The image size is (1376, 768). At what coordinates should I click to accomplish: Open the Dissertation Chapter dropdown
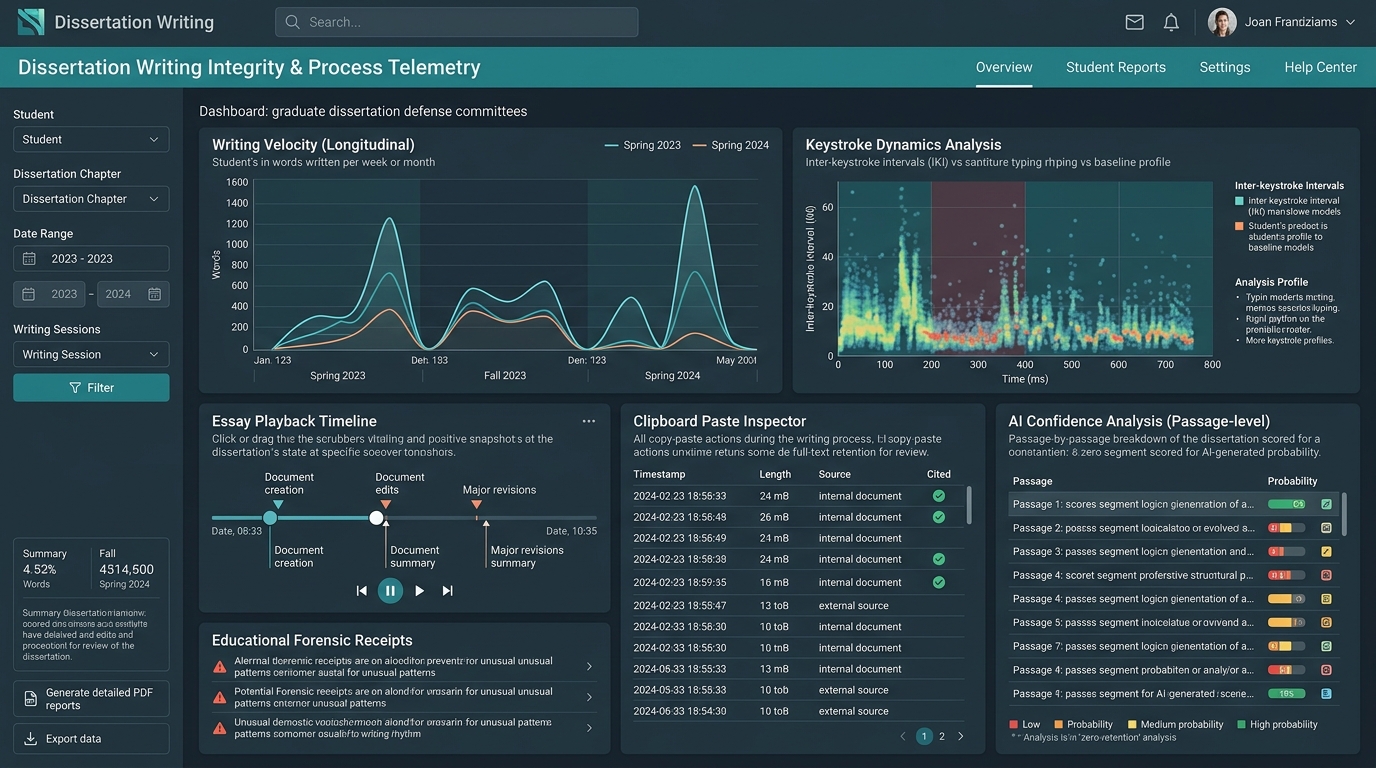91,199
